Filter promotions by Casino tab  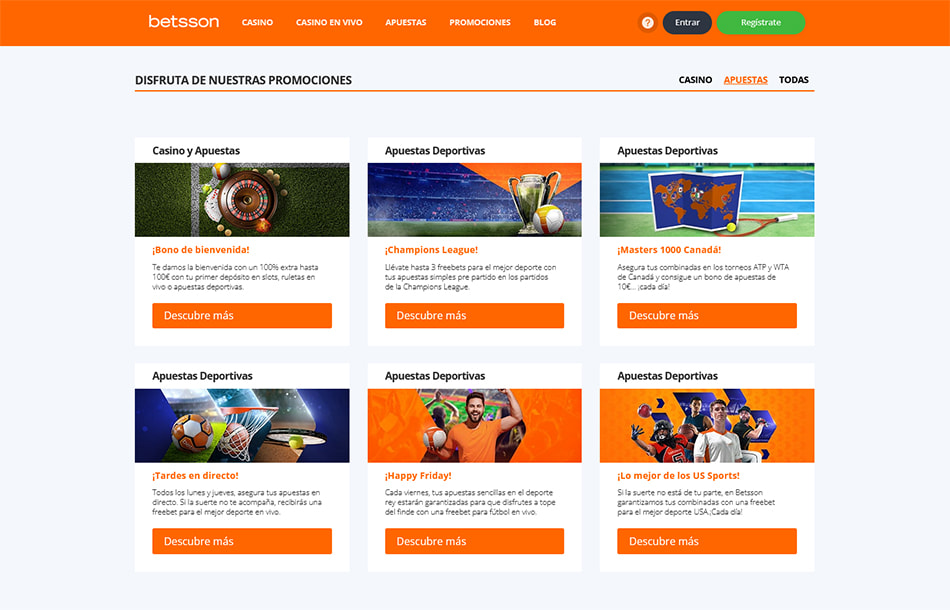(x=695, y=80)
